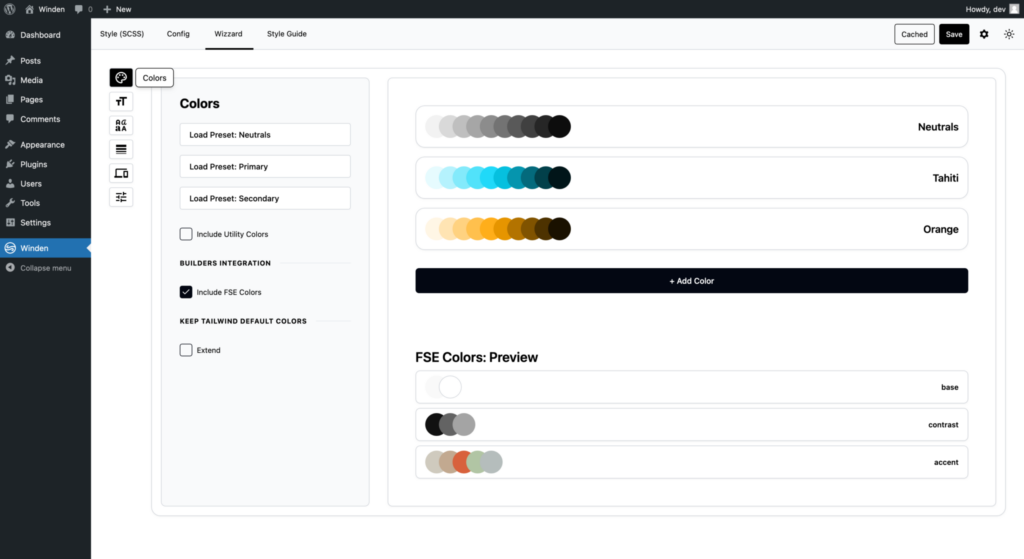Select the darkest swatch in Neutrals row

[x=560, y=127]
